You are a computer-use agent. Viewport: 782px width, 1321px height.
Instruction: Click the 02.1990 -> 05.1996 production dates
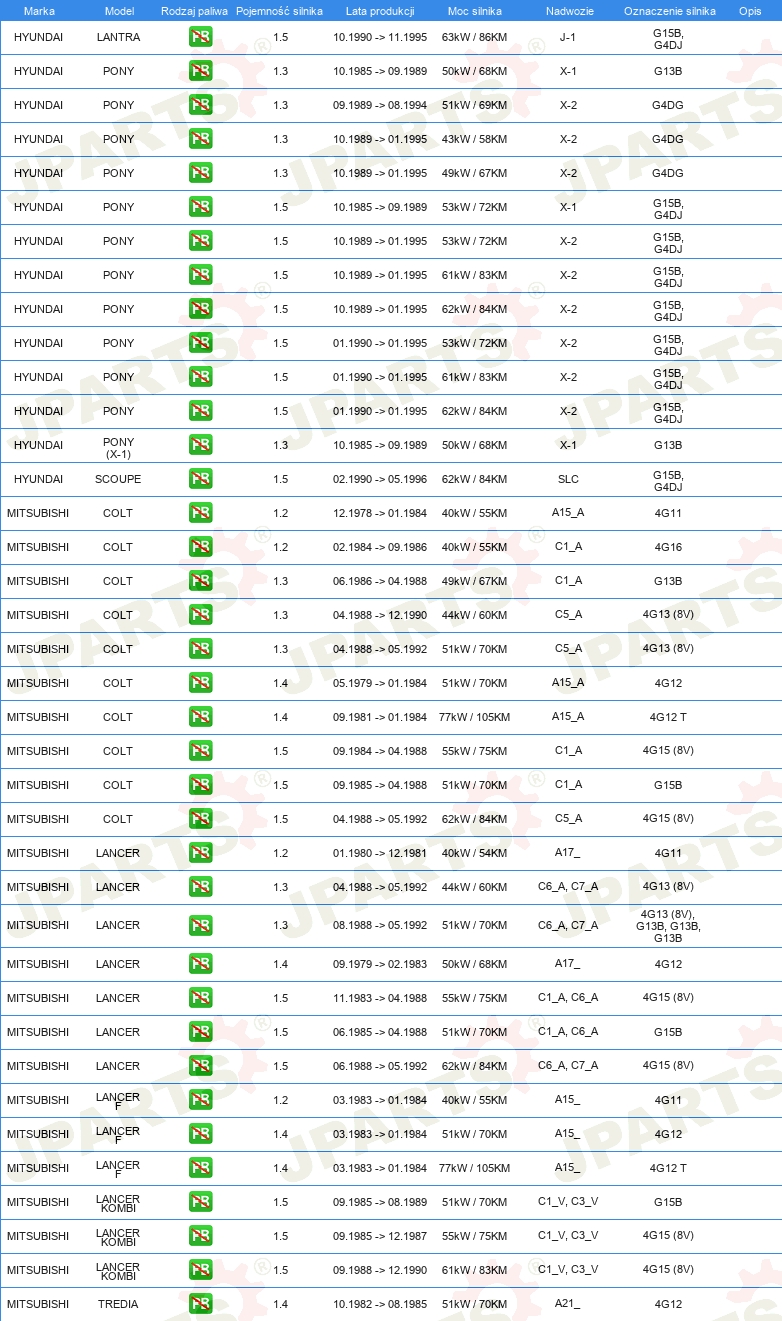pos(380,479)
